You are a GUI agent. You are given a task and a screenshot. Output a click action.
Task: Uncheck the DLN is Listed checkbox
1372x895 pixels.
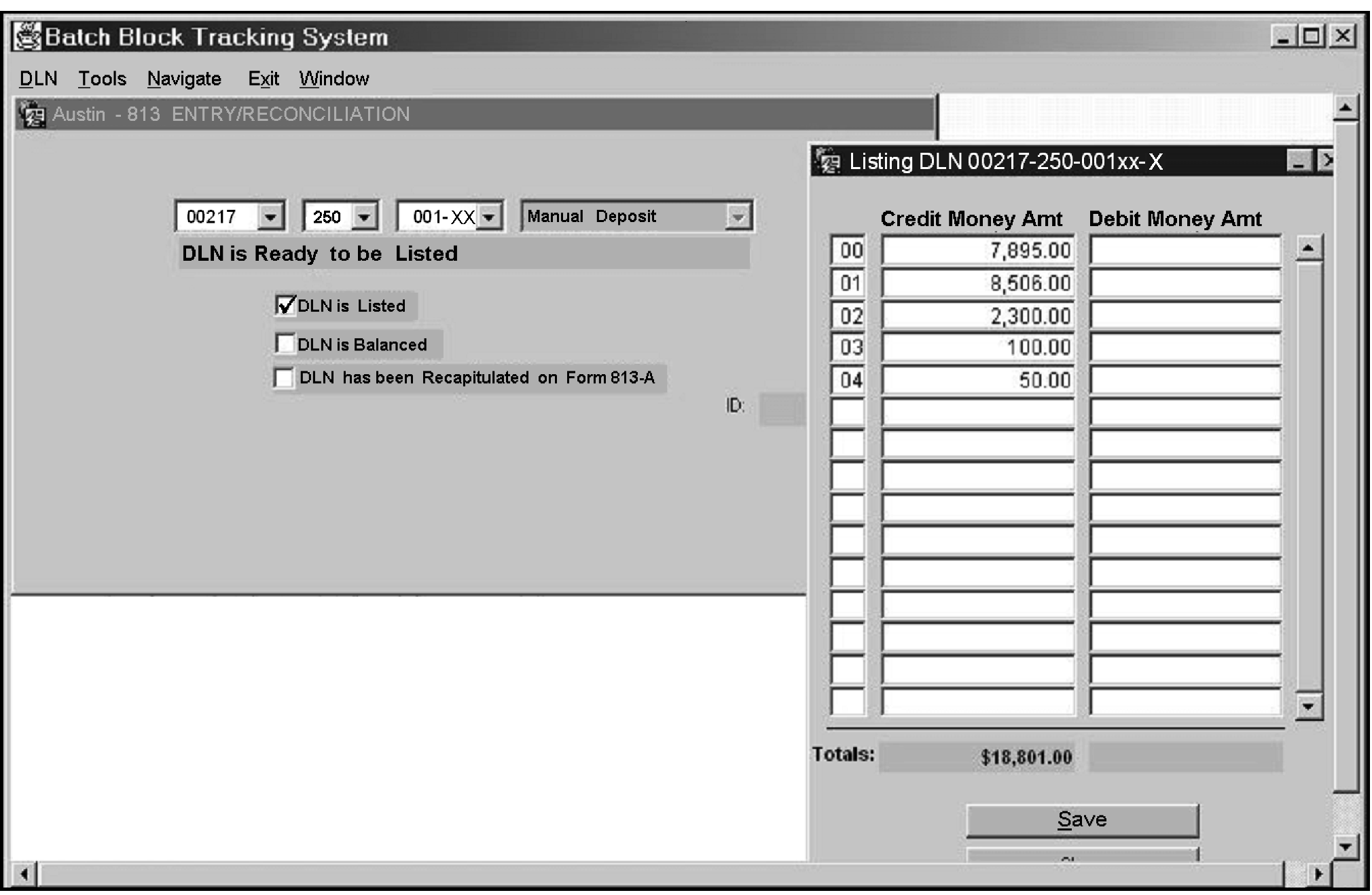point(285,305)
